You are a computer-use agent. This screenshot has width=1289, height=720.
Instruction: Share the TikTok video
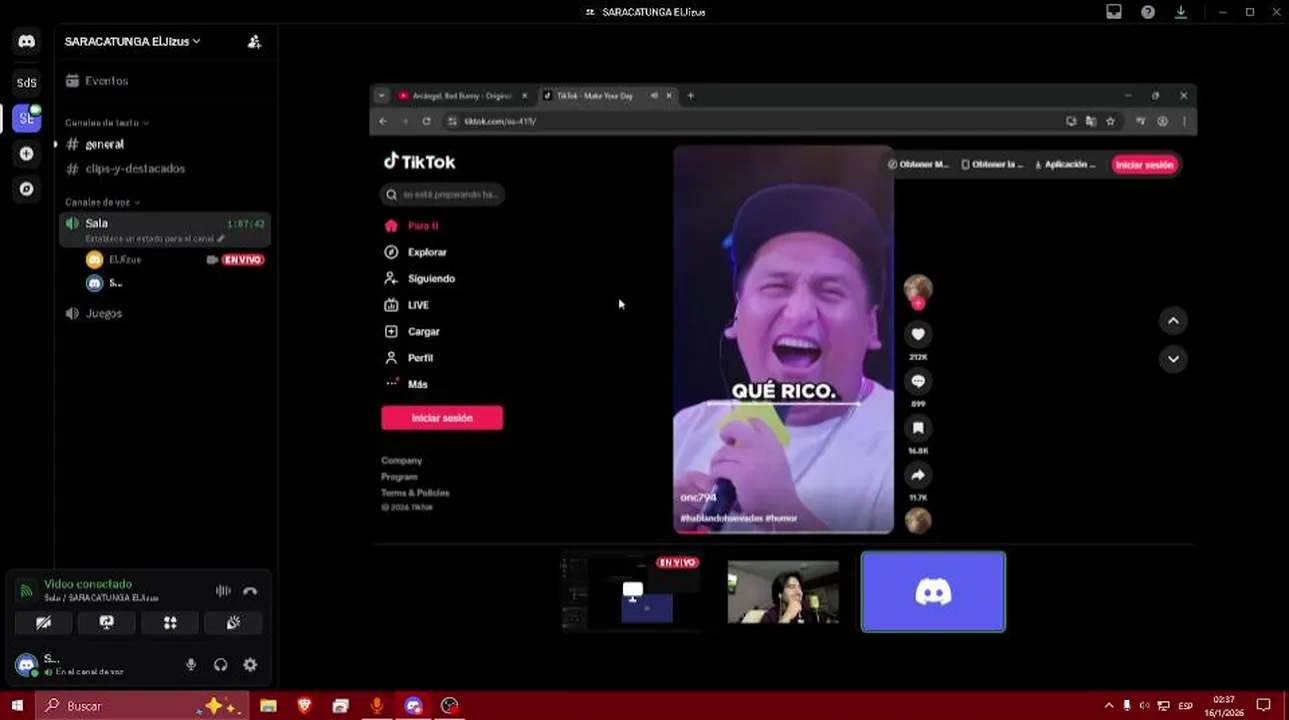tap(918, 475)
